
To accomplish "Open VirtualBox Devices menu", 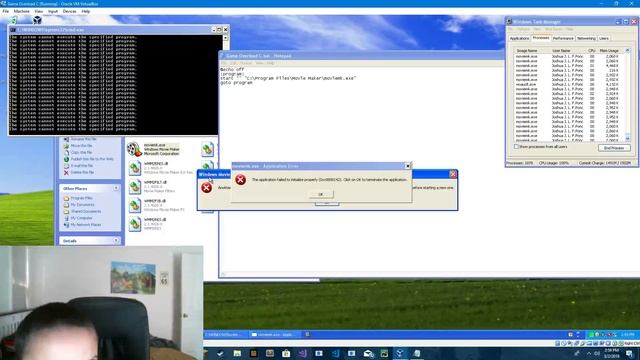I will (69, 11).
